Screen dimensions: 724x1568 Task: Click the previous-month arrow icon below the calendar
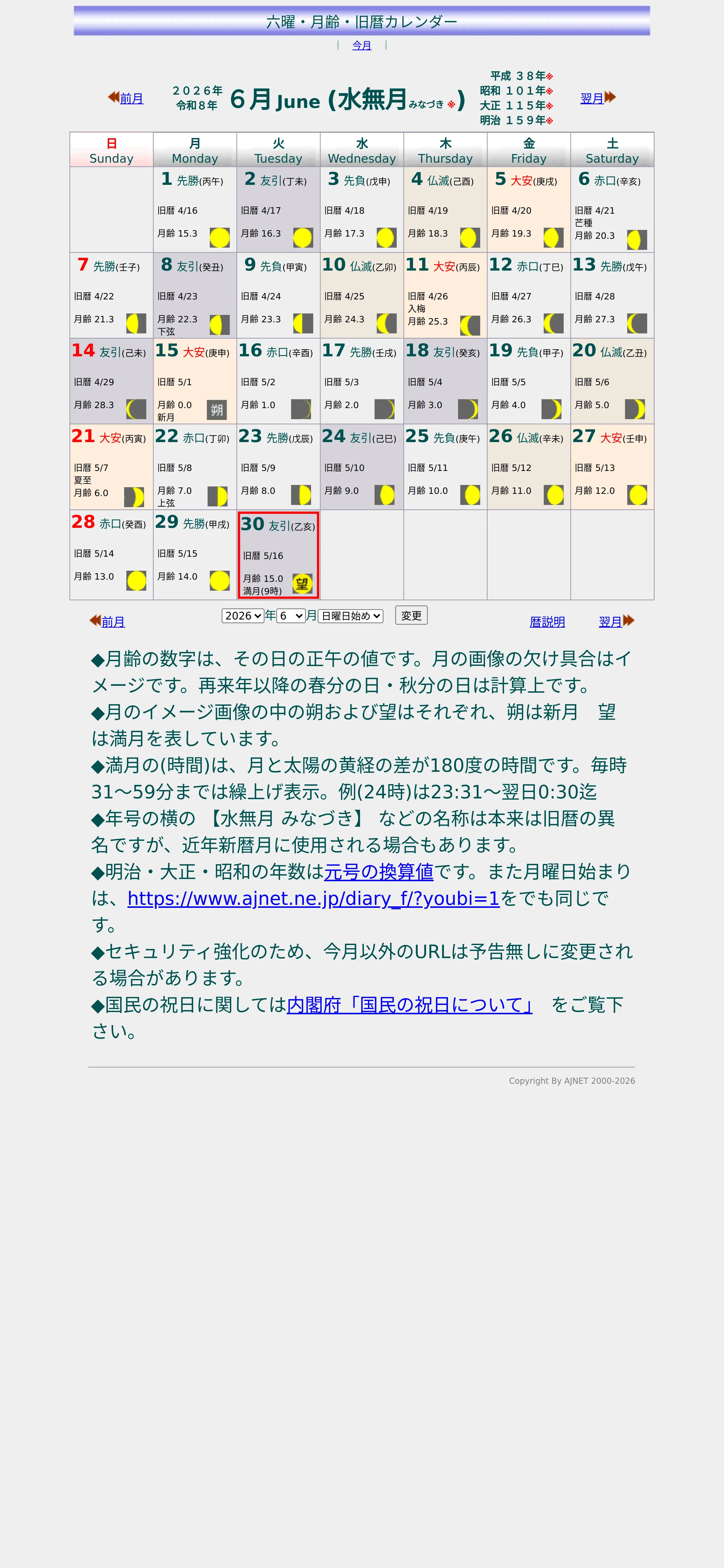[96, 620]
